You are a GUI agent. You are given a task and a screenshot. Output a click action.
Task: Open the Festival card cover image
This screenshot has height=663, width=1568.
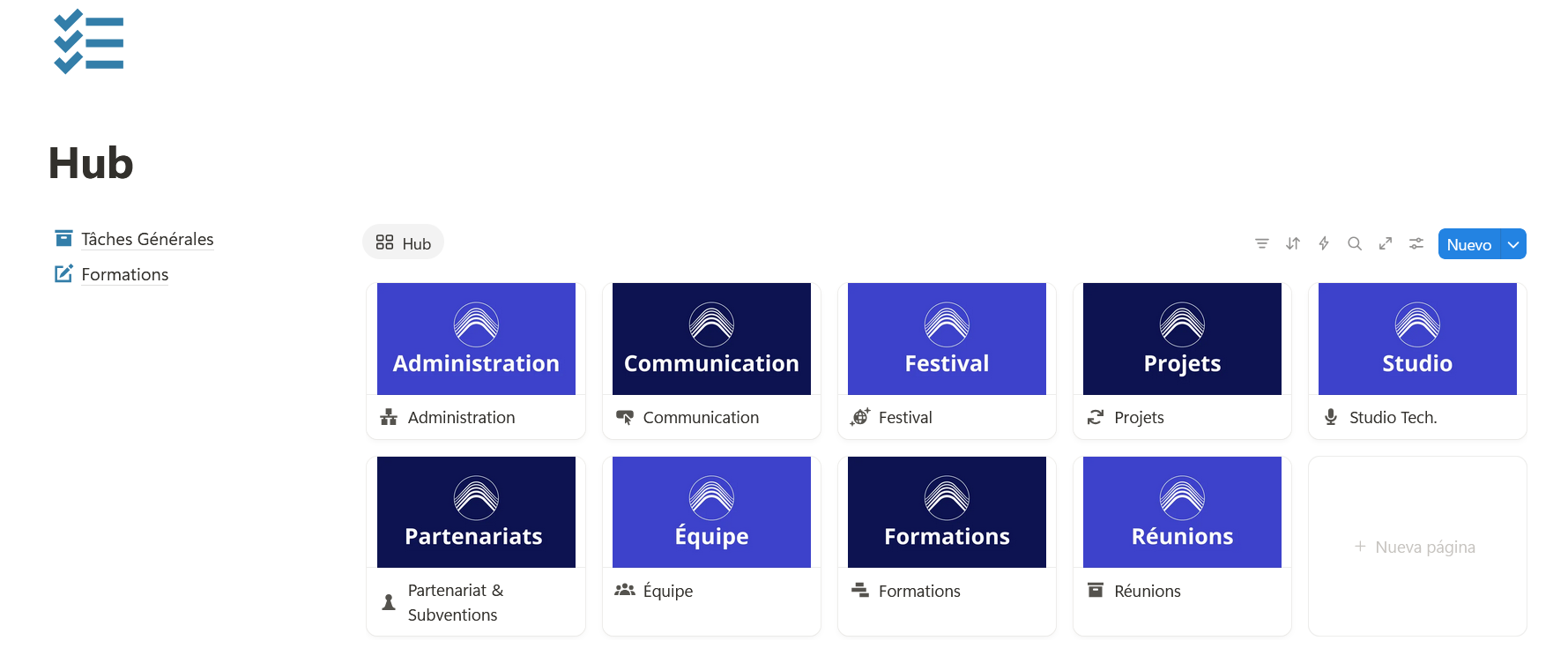947,339
